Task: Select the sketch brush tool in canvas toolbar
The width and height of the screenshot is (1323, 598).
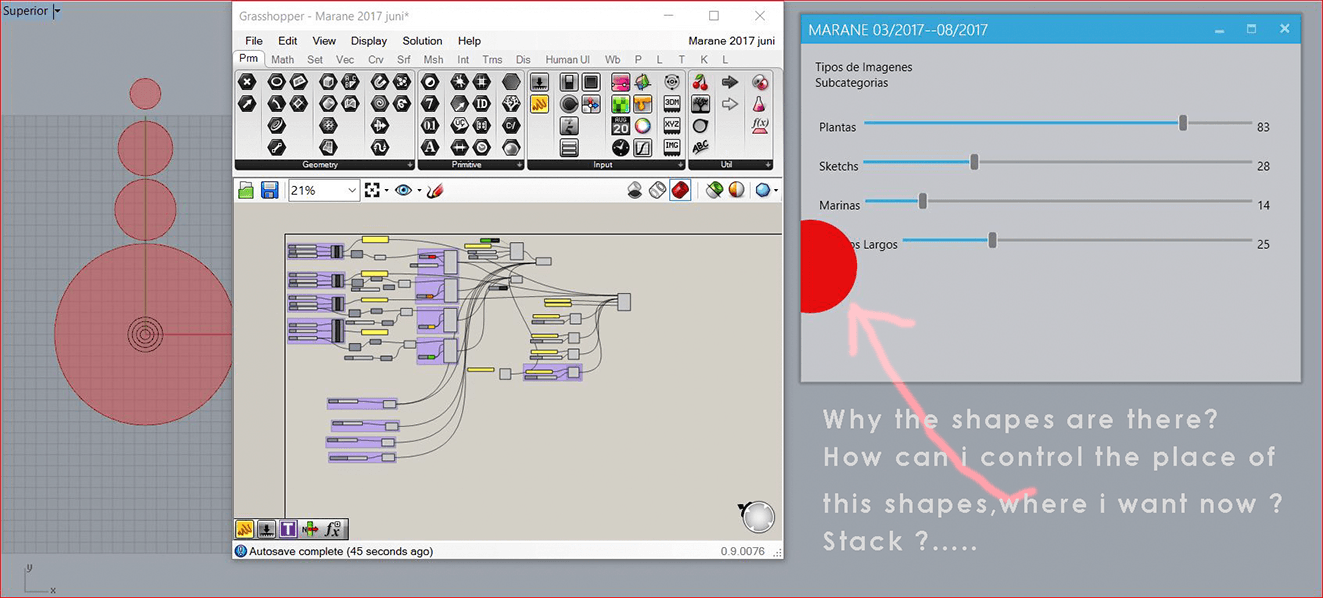Action: 435,190
